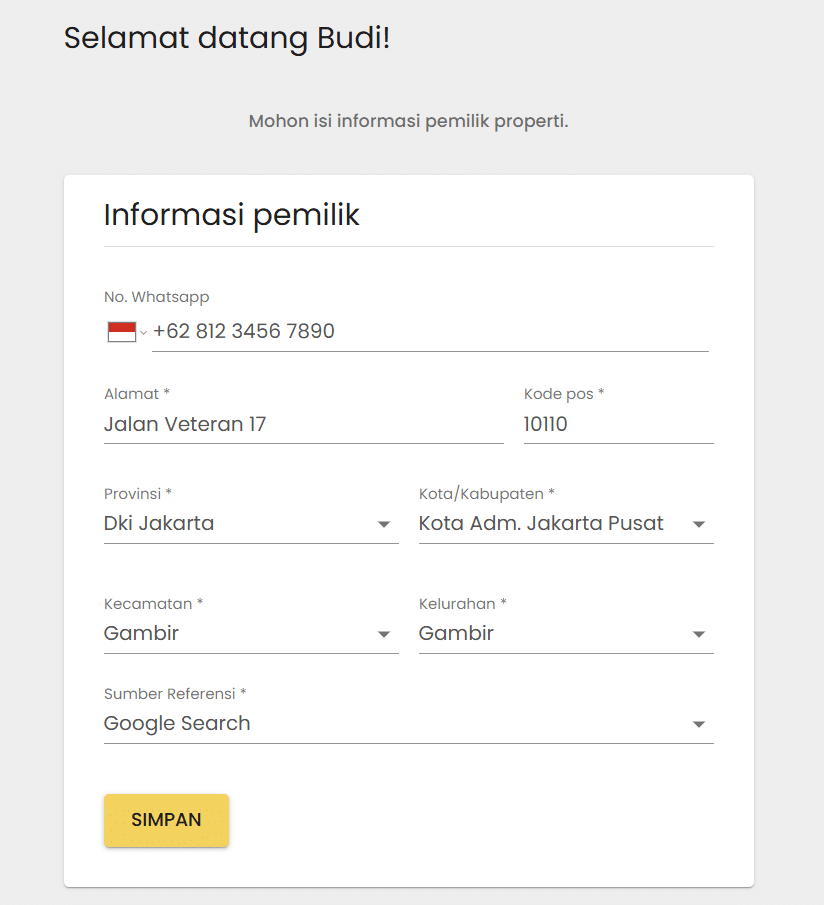
Task: Click the Provinsi dropdown arrow icon
Action: coord(383,523)
